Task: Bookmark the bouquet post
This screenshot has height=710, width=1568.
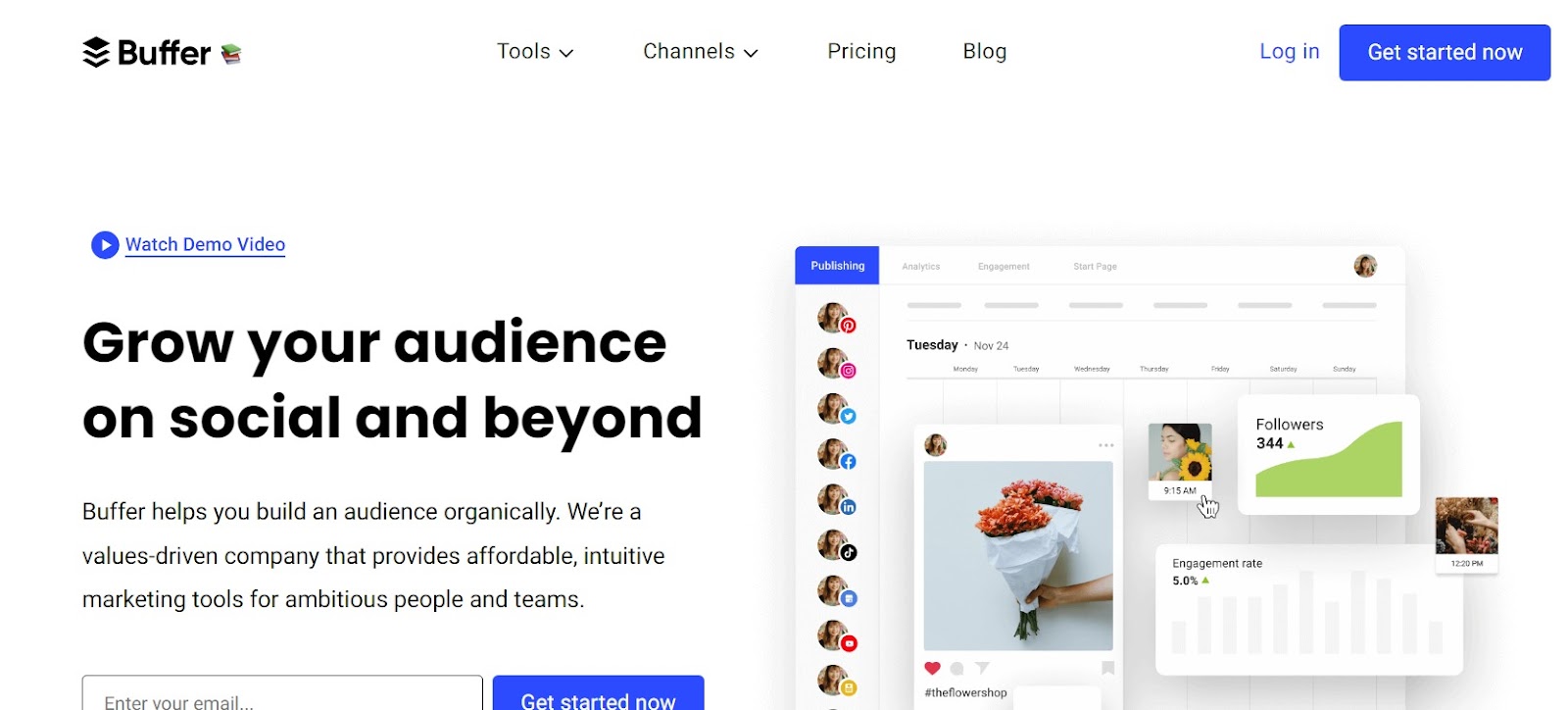Action: 1107,668
